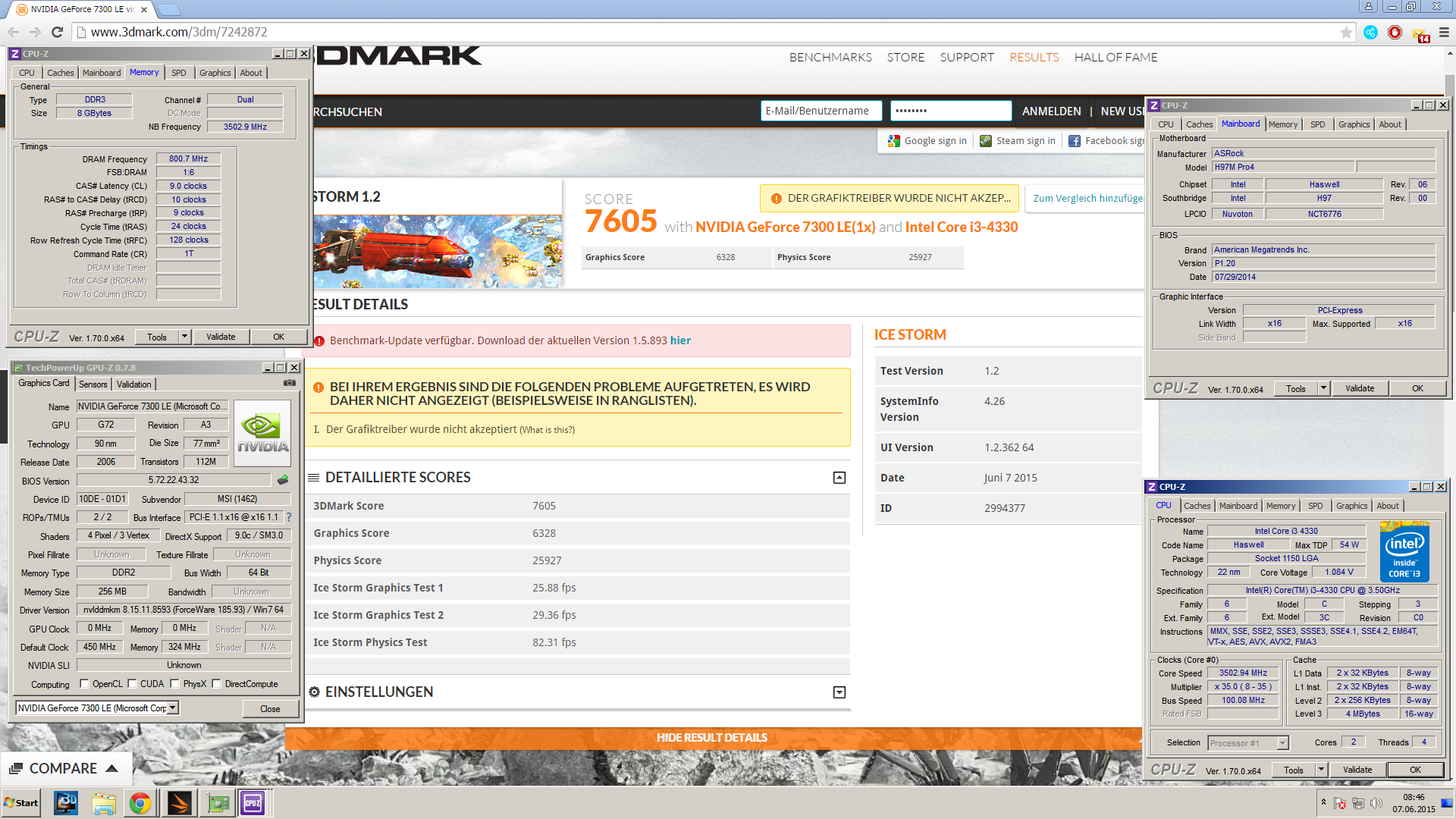Bookmark page with star icon
The width and height of the screenshot is (1456, 819).
tap(1346, 32)
